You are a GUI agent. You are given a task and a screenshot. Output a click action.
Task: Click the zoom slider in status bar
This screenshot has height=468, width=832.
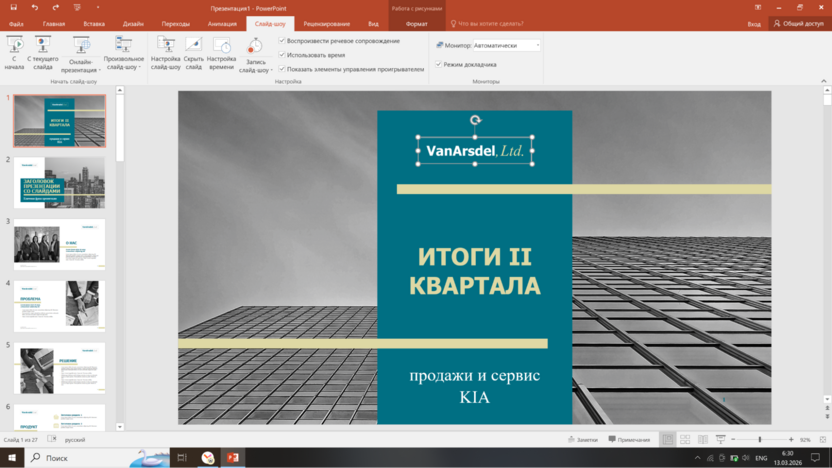[x=759, y=440]
